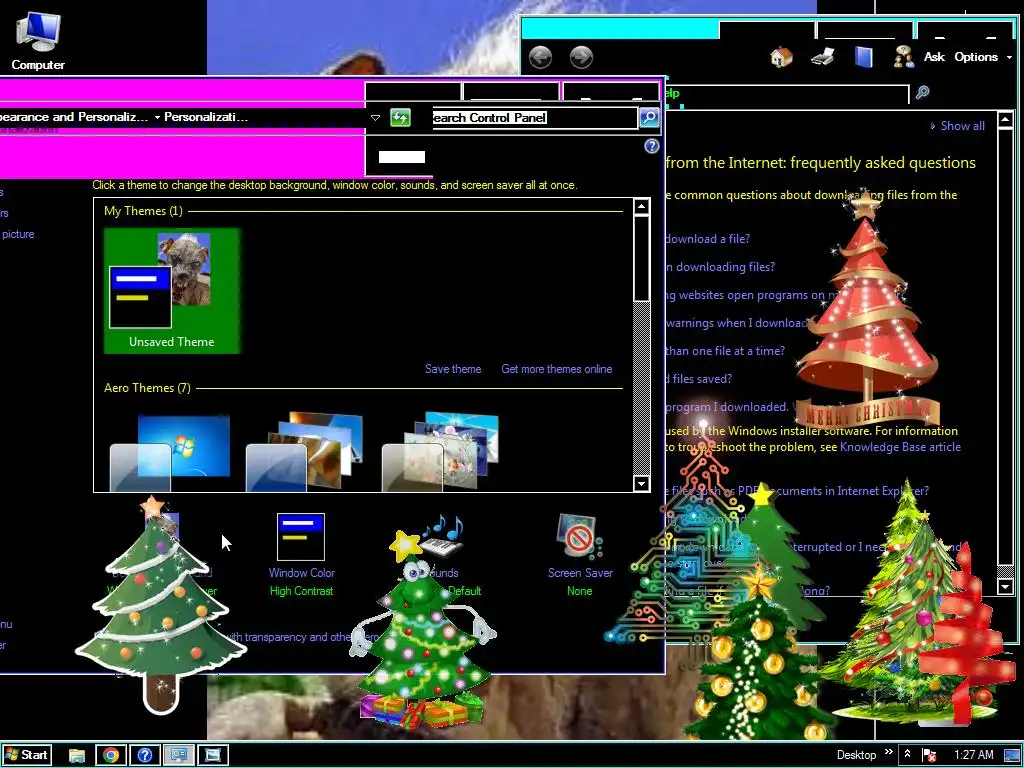The height and width of the screenshot is (768, 1024).
Task: Open address bar history dropdown arrow
Action: 376,118
